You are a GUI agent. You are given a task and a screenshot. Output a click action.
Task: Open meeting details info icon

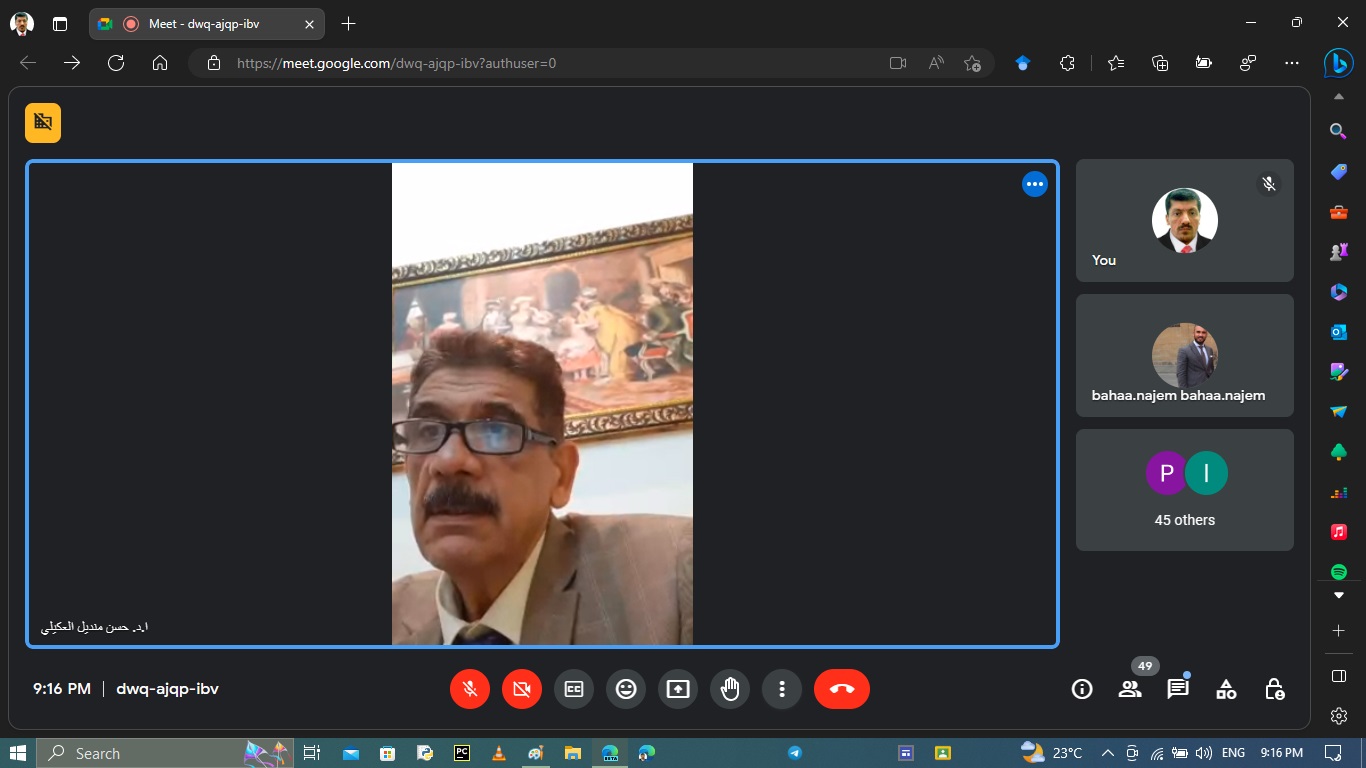[1082, 689]
